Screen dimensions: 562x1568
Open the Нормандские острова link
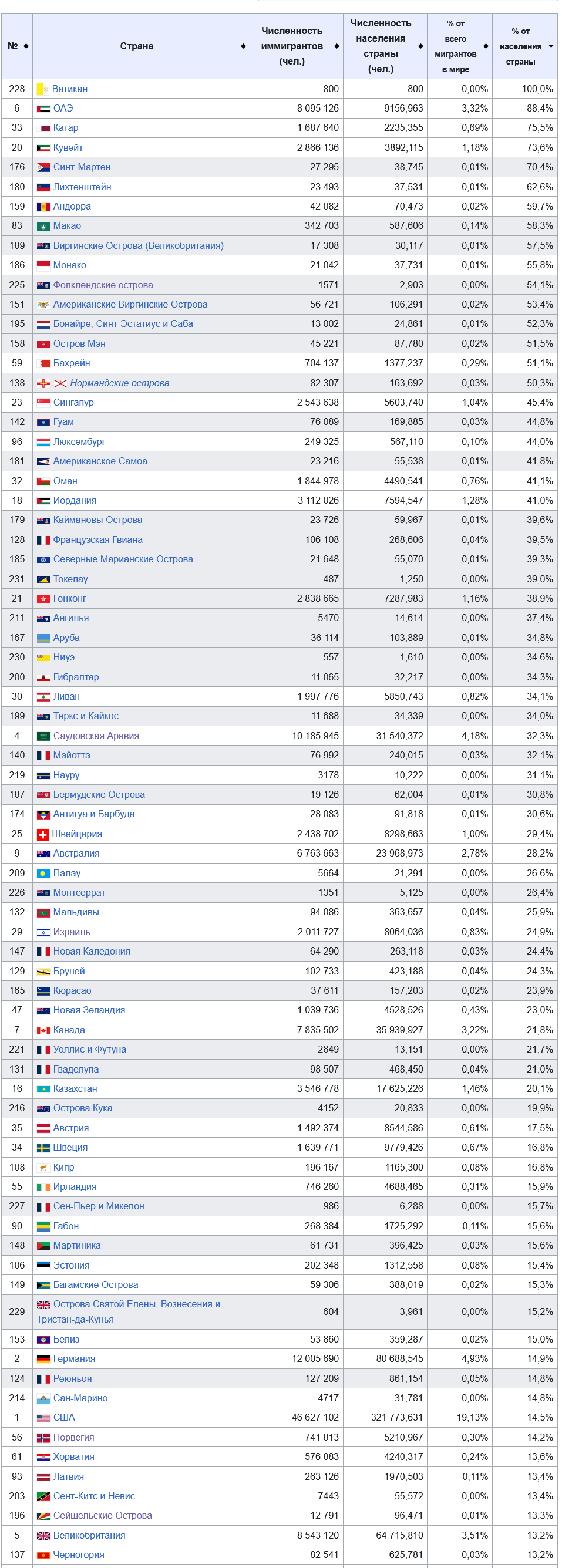pyautogui.click(x=120, y=383)
